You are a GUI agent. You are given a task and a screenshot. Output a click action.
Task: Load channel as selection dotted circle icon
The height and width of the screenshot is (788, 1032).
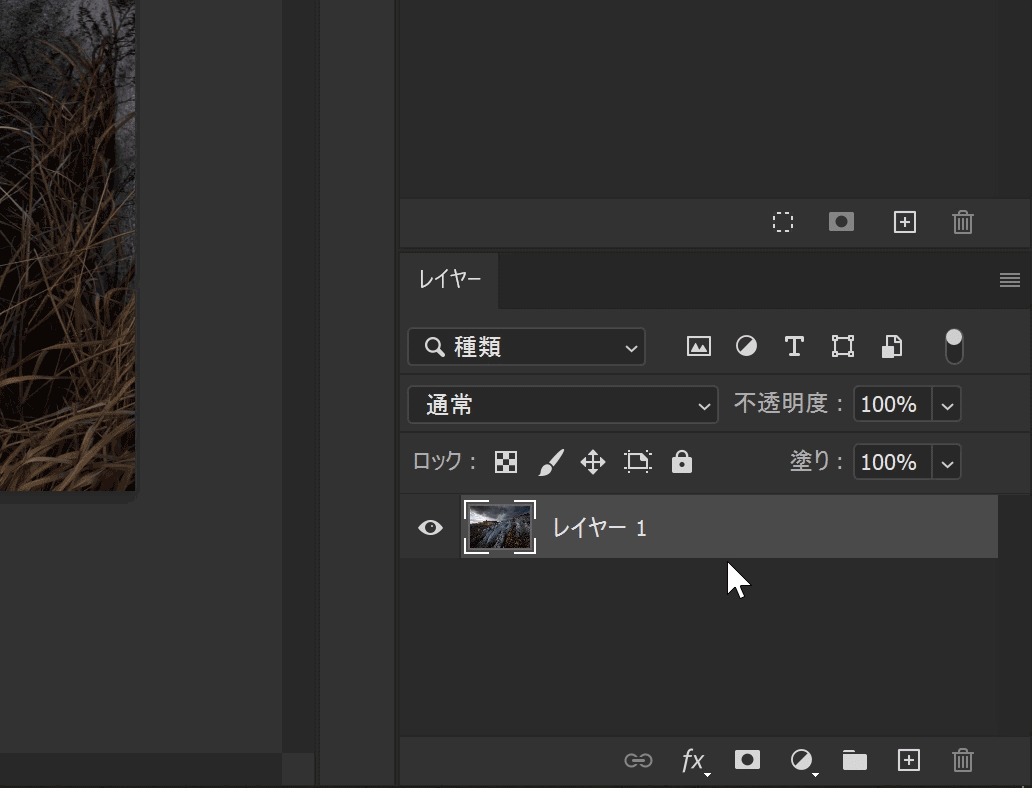coord(783,222)
